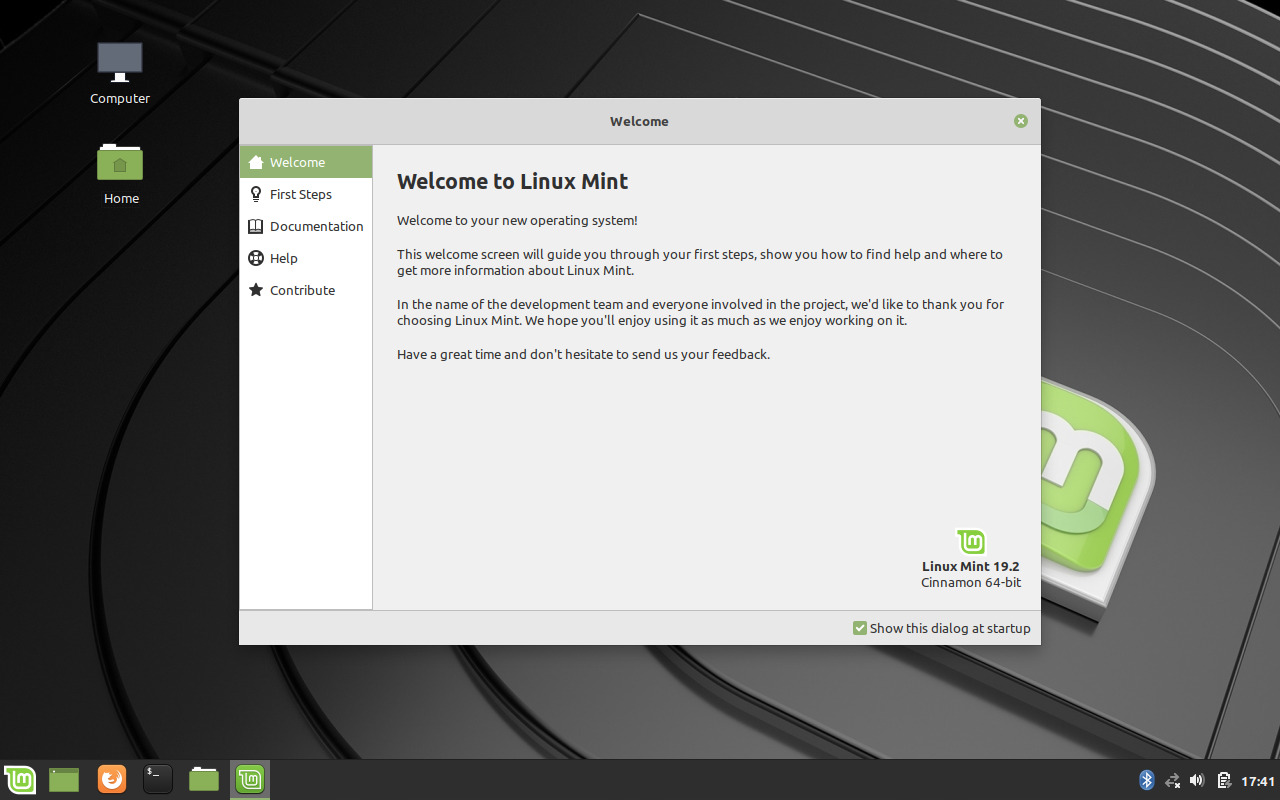Open the volume sound applet
The image size is (1280, 800).
click(x=1197, y=780)
